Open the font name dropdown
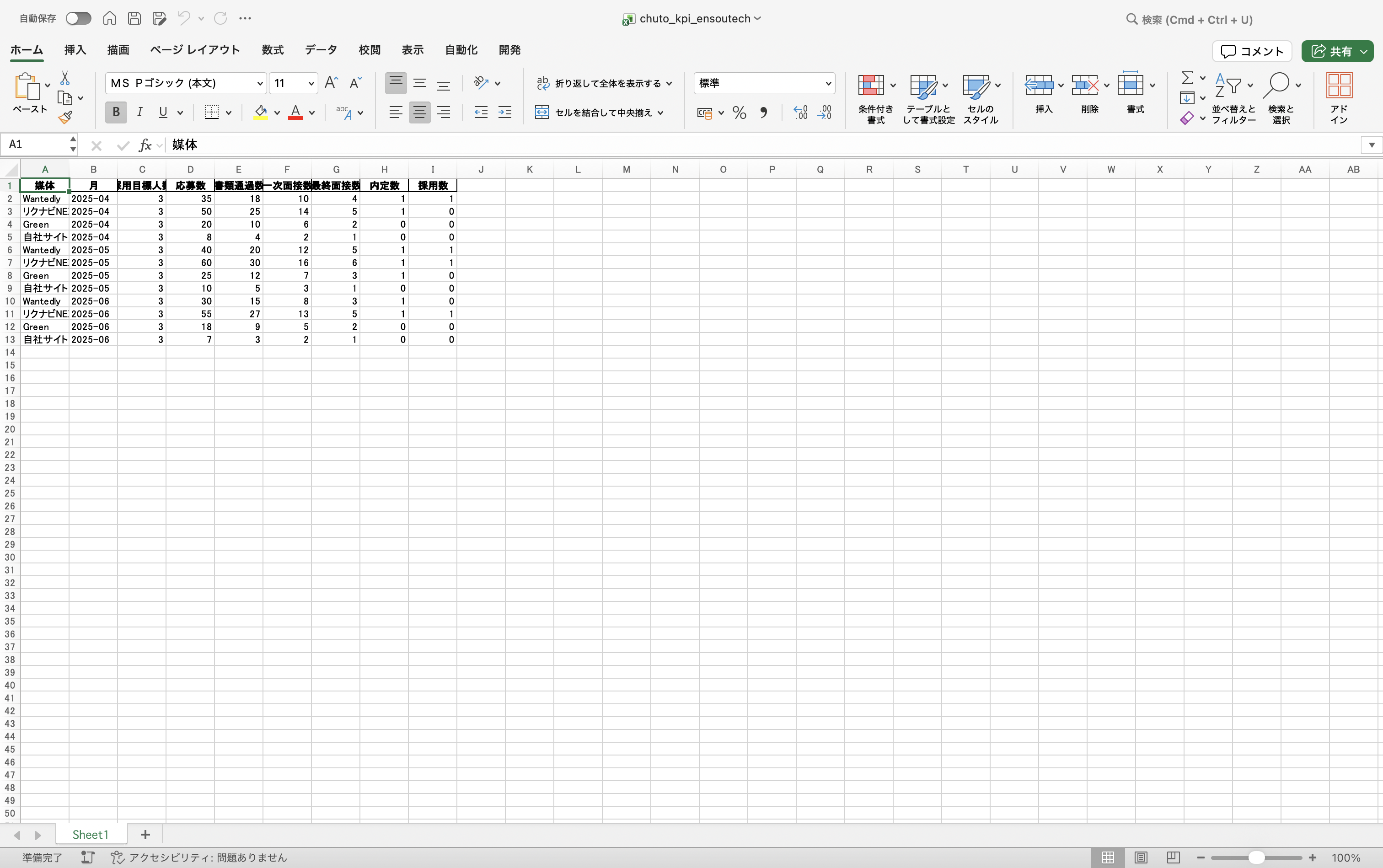This screenshot has width=1383, height=868. coord(259,84)
